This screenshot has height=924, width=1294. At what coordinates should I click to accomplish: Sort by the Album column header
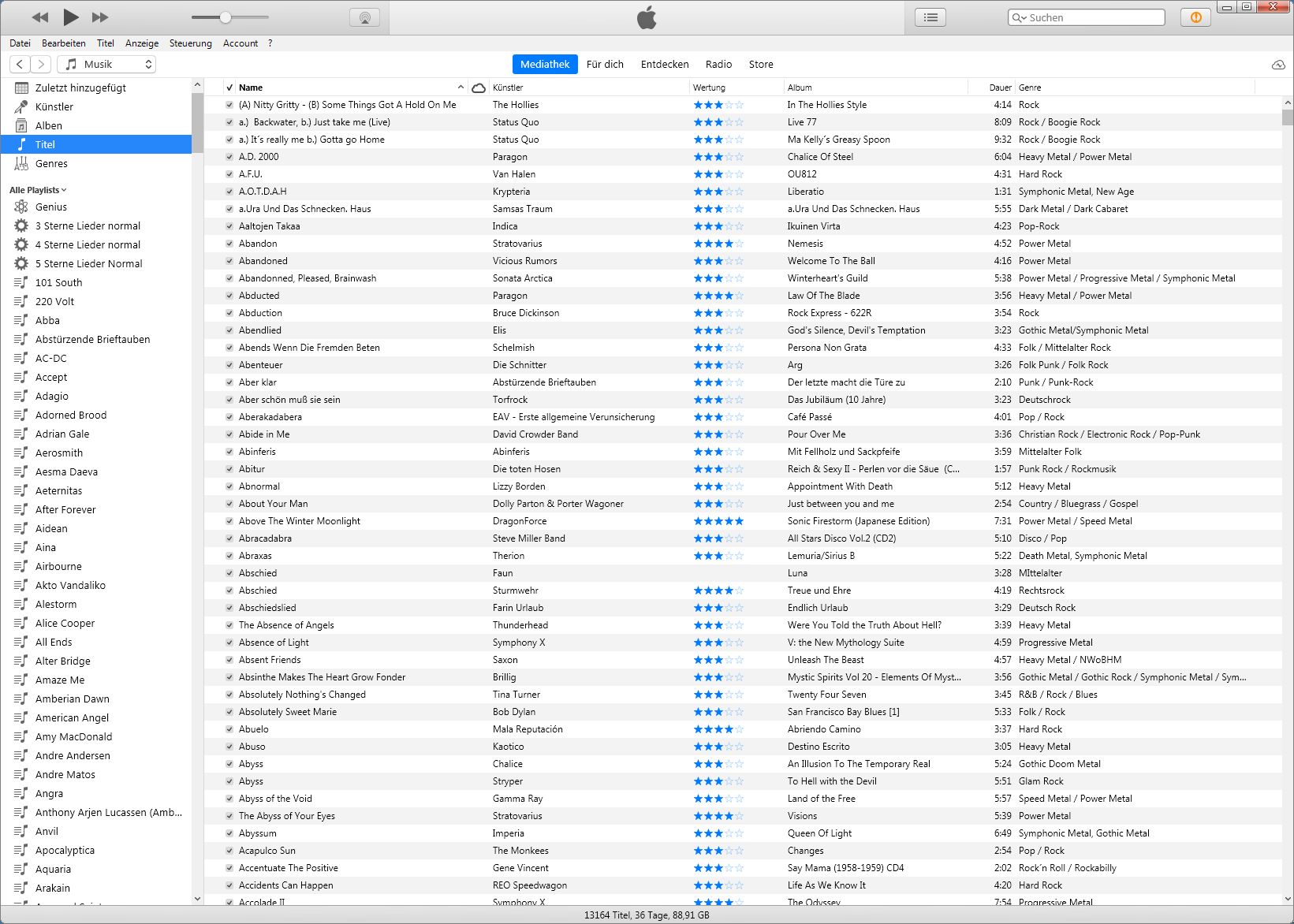[876, 88]
